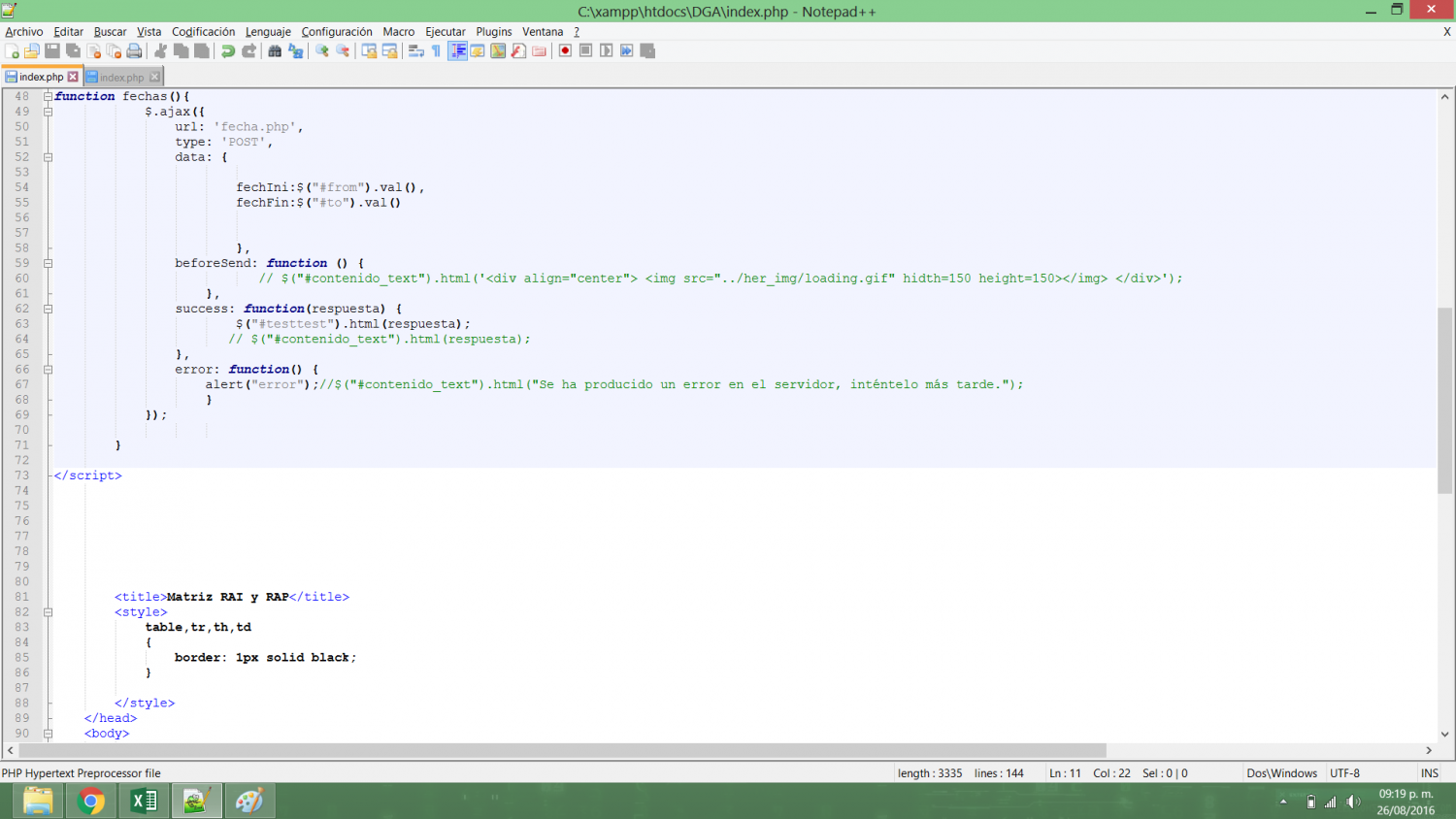The height and width of the screenshot is (819, 1456).
Task: Click Dos\Windows line ending status field
Action: tap(1281, 773)
